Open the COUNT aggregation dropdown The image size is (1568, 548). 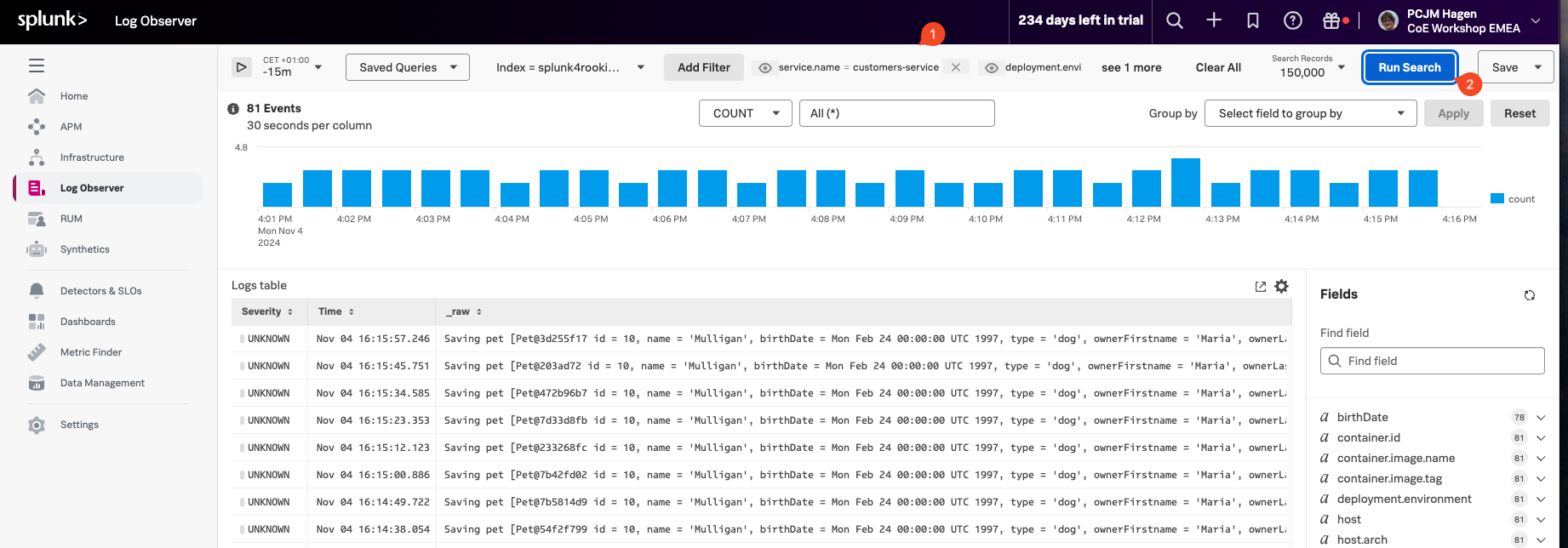(x=745, y=113)
